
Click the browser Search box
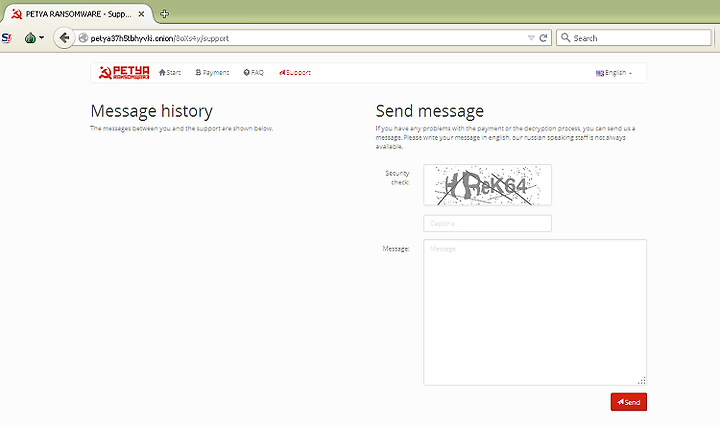634,38
